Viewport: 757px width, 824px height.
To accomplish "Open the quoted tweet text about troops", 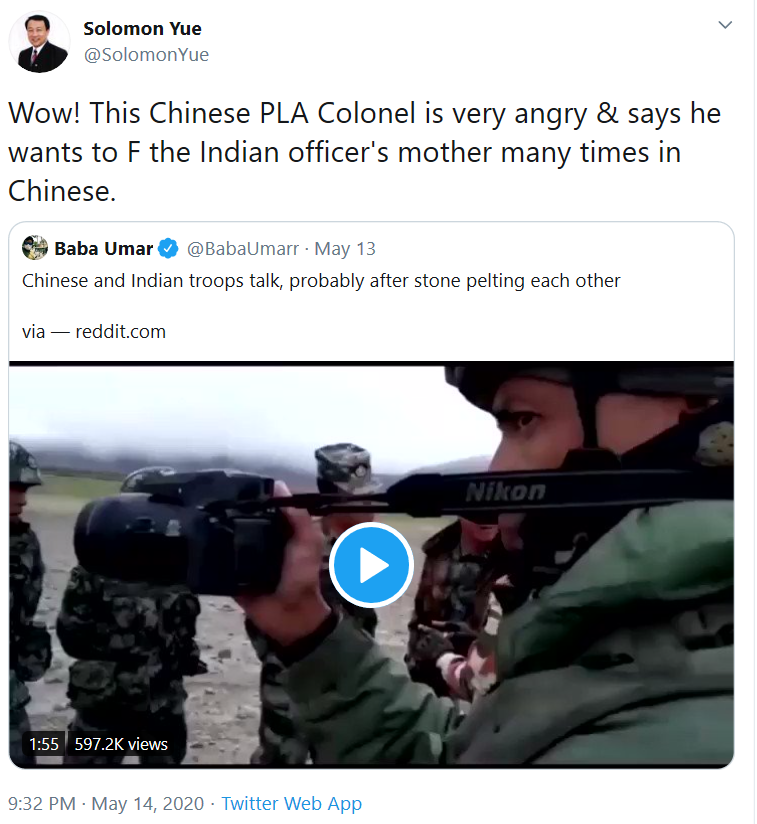I will pyautogui.click(x=321, y=281).
